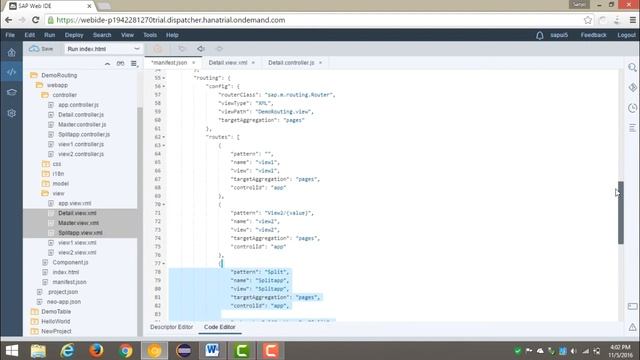Collapse the webapp folder
The image size is (640, 360).
(x=40, y=85)
